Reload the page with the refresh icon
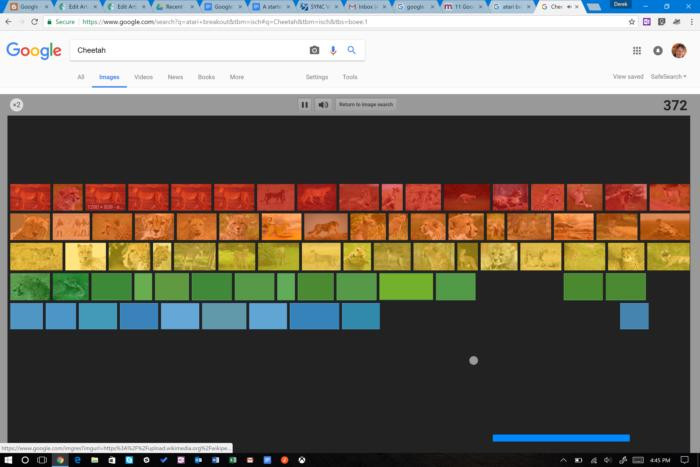700x467 pixels. 35,21
